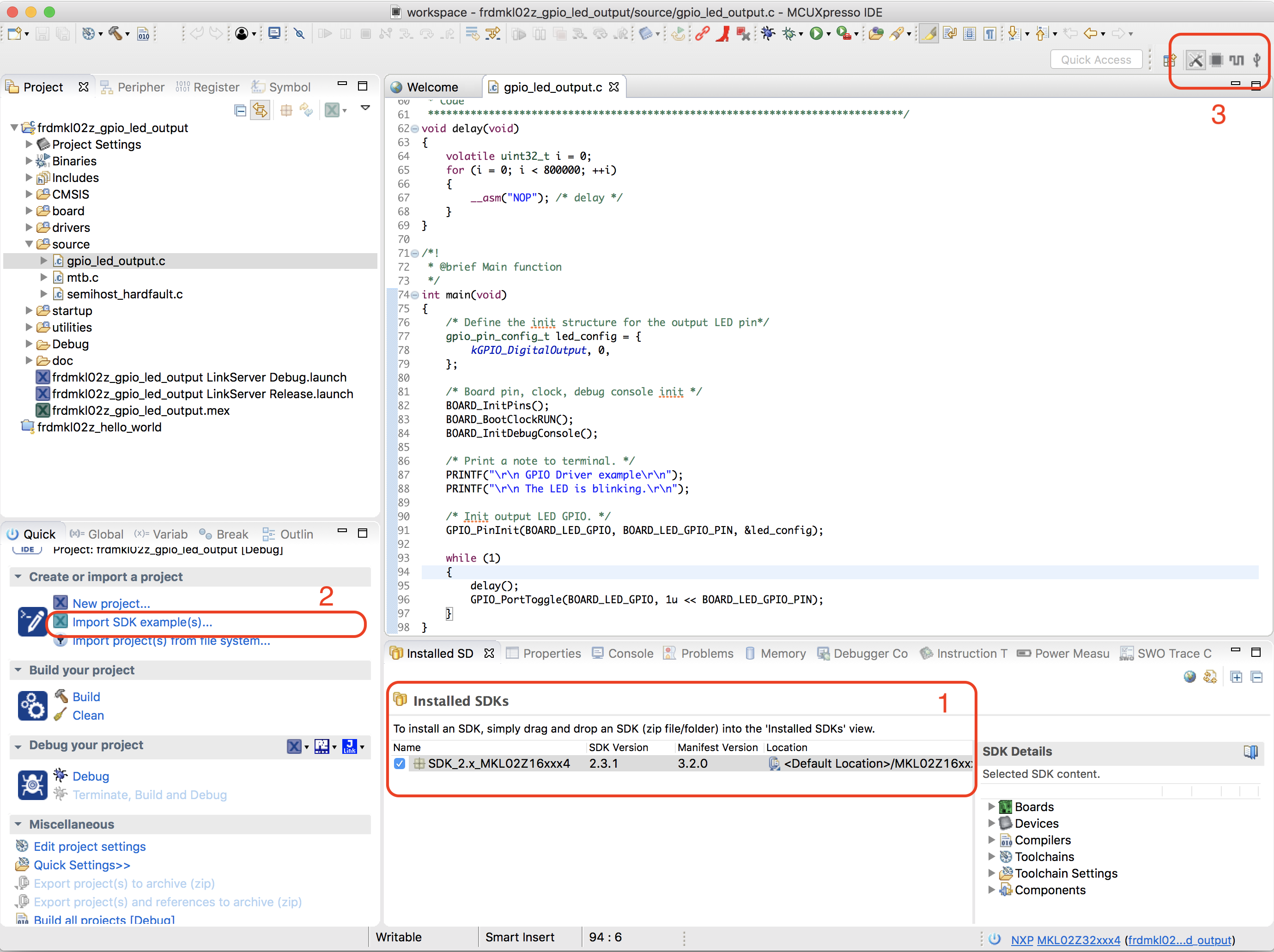
Task: Toggle the Develop perspective tools icon
Action: point(1195,60)
